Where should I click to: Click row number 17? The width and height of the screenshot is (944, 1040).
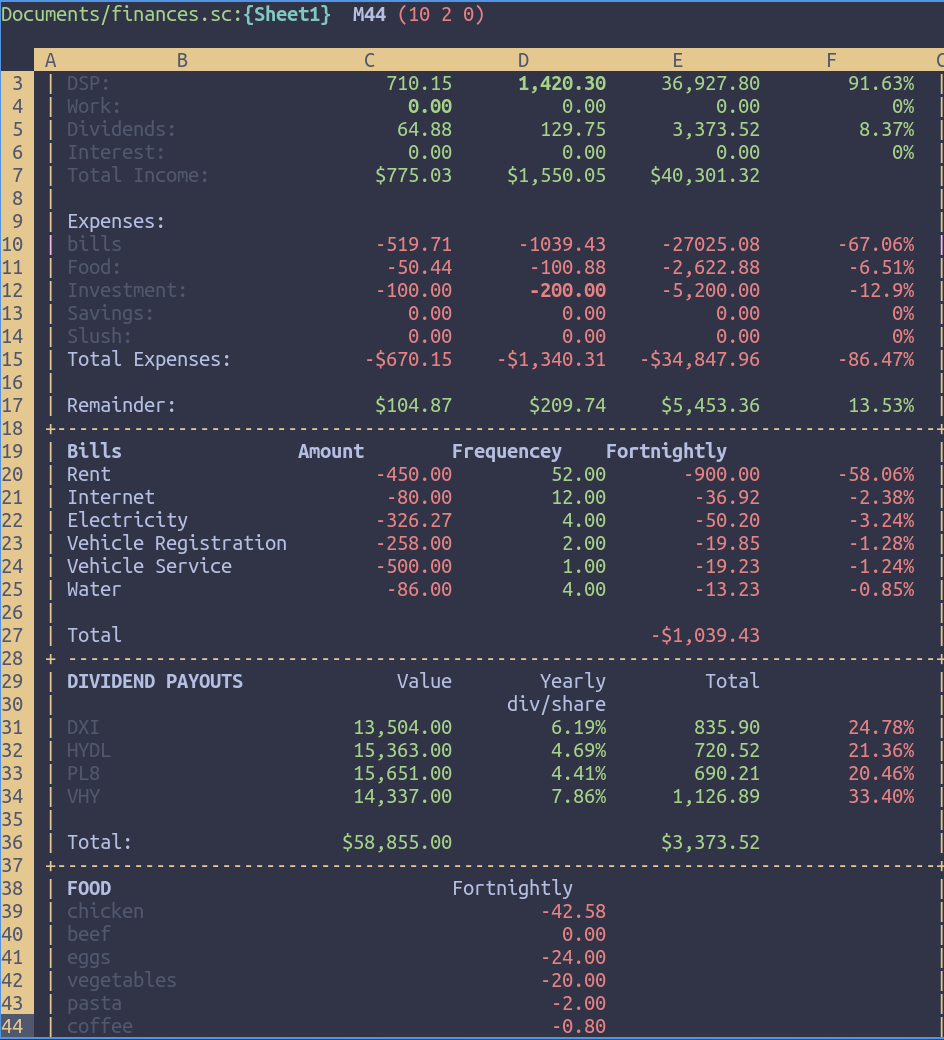pyautogui.click(x=13, y=405)
